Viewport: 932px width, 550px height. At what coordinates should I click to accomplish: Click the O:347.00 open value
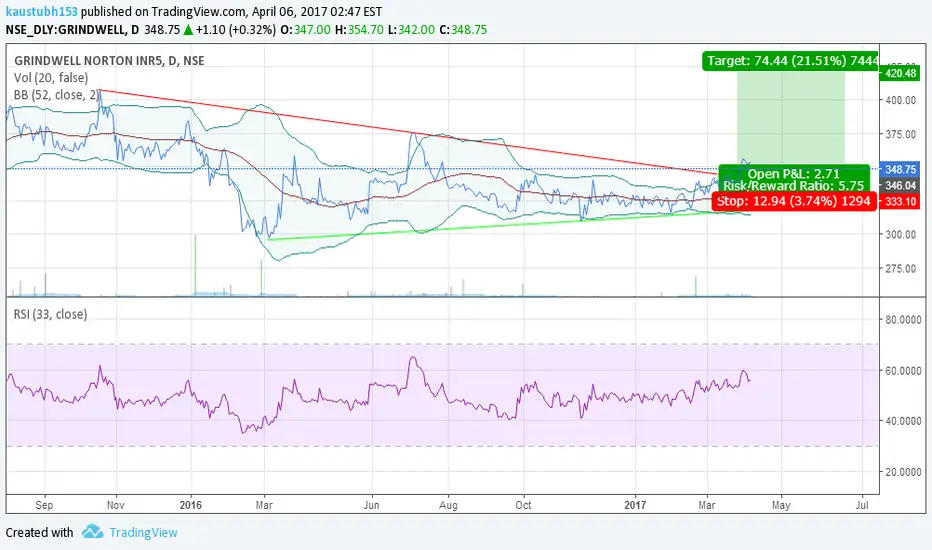[305, 30]
